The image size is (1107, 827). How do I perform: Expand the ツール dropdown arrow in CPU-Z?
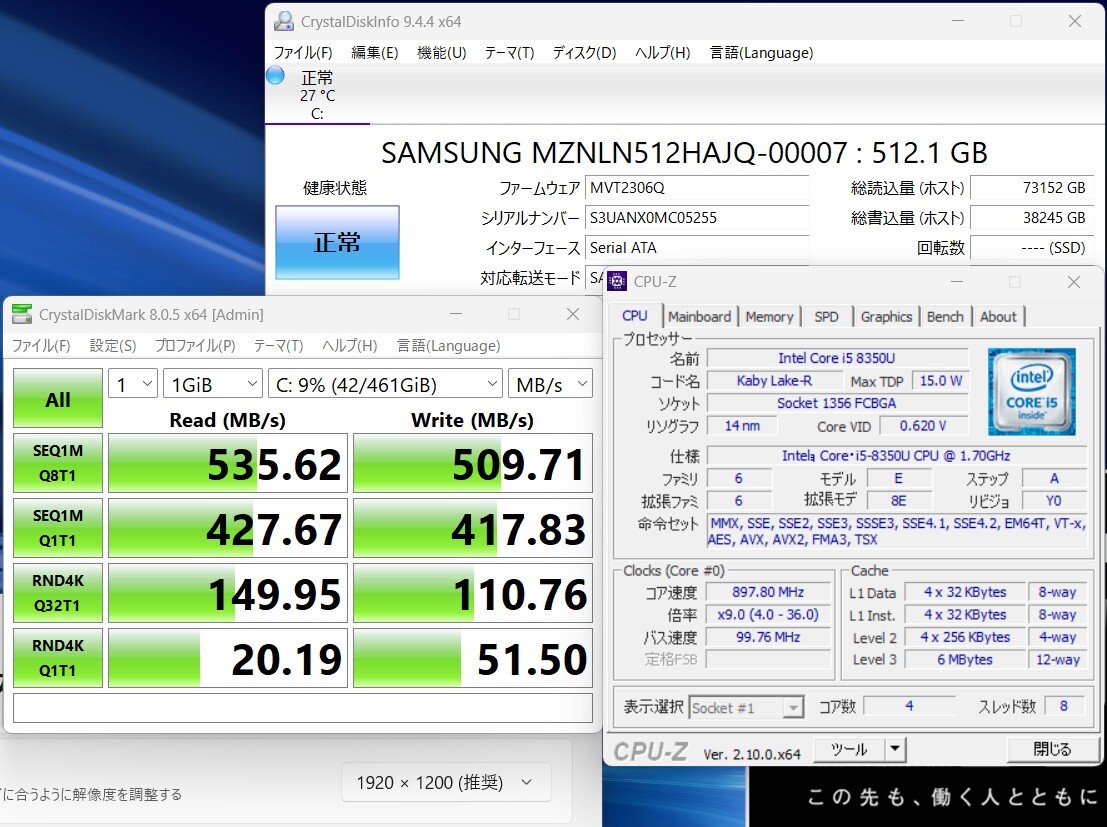click(895, 749)
